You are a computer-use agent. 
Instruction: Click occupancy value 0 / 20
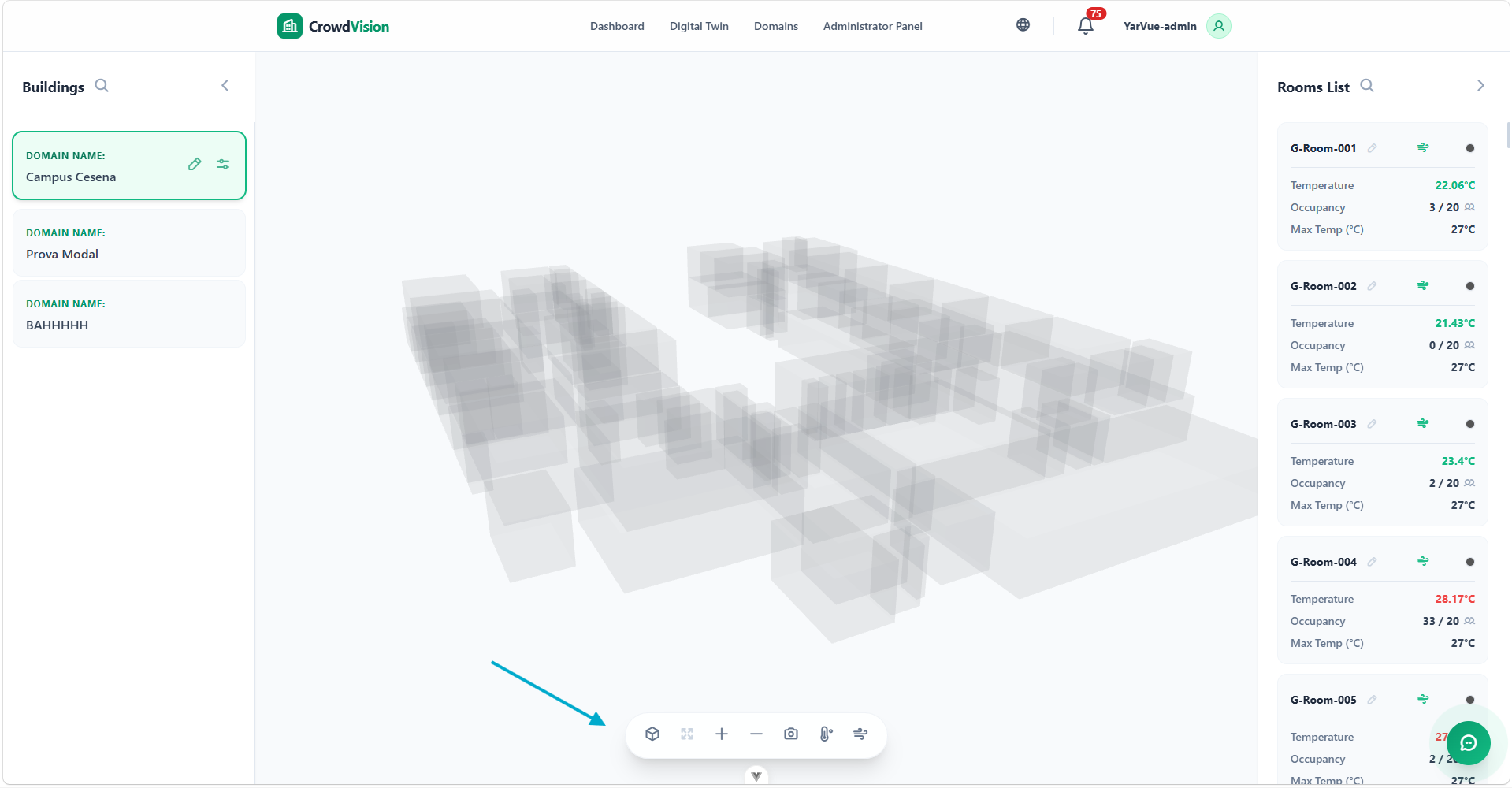click(x=1444, y=345)
